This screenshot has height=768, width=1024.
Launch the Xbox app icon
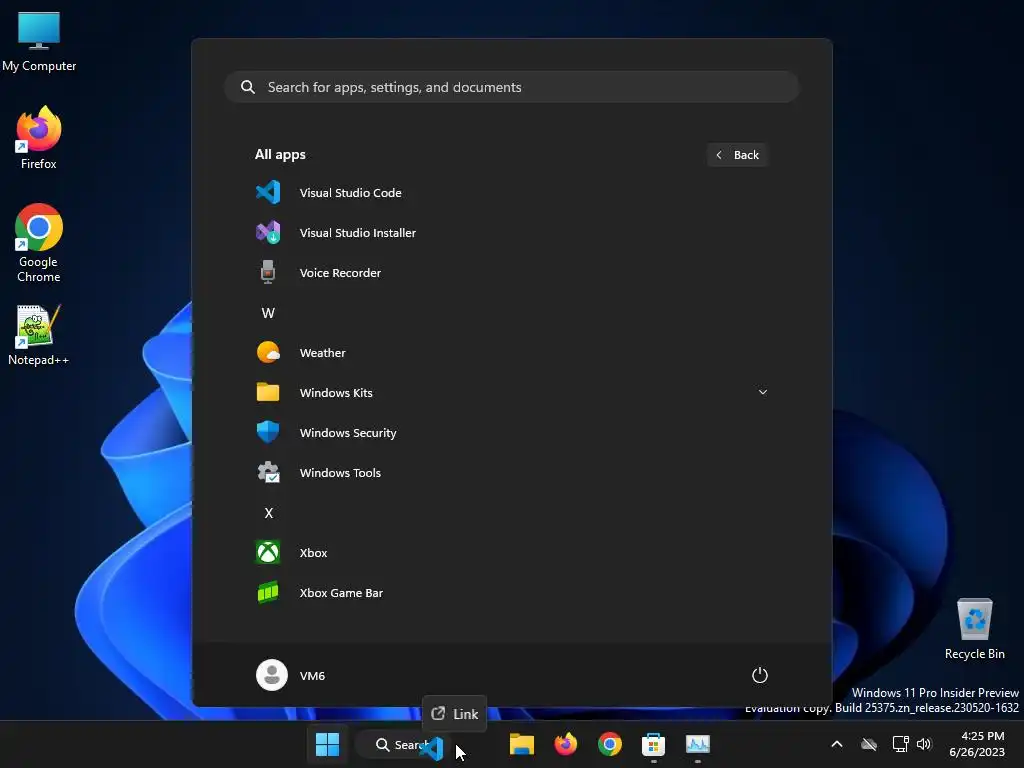[x=268, y=552]
